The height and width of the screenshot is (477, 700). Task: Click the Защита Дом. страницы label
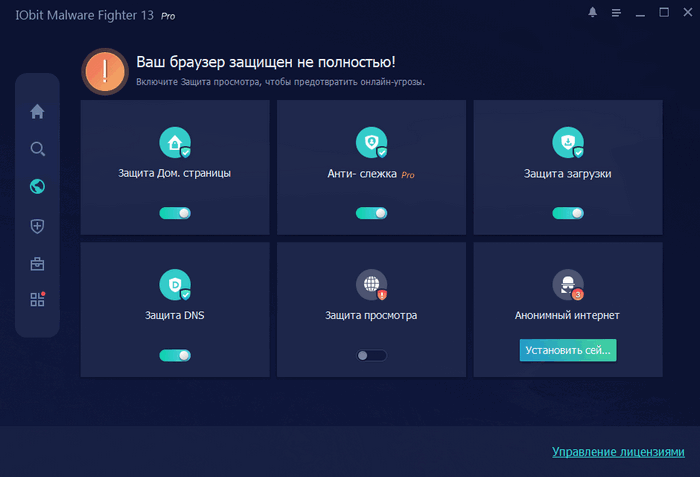(175, 173)
